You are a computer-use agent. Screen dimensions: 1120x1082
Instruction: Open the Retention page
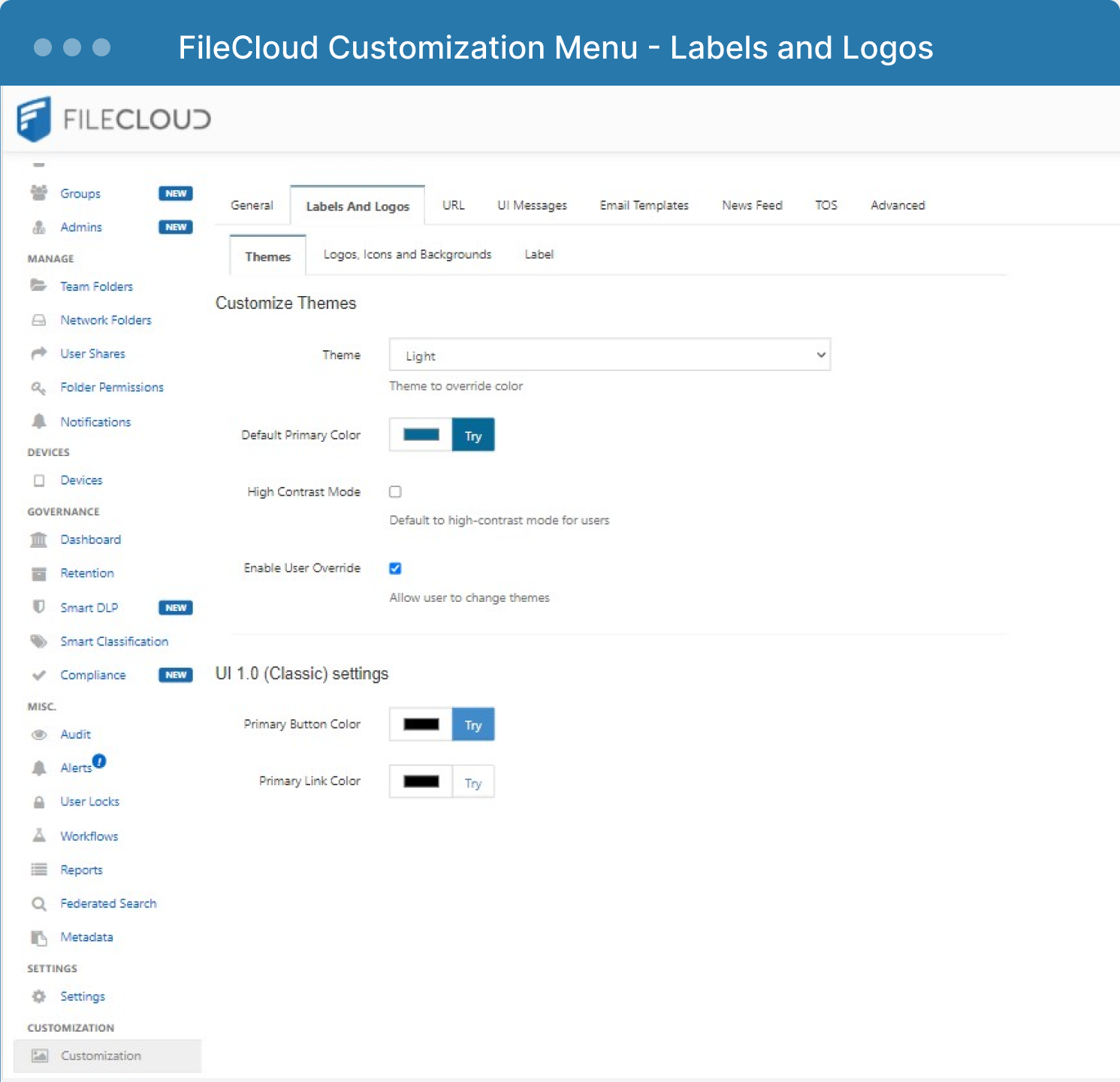[x=87, y=573]
